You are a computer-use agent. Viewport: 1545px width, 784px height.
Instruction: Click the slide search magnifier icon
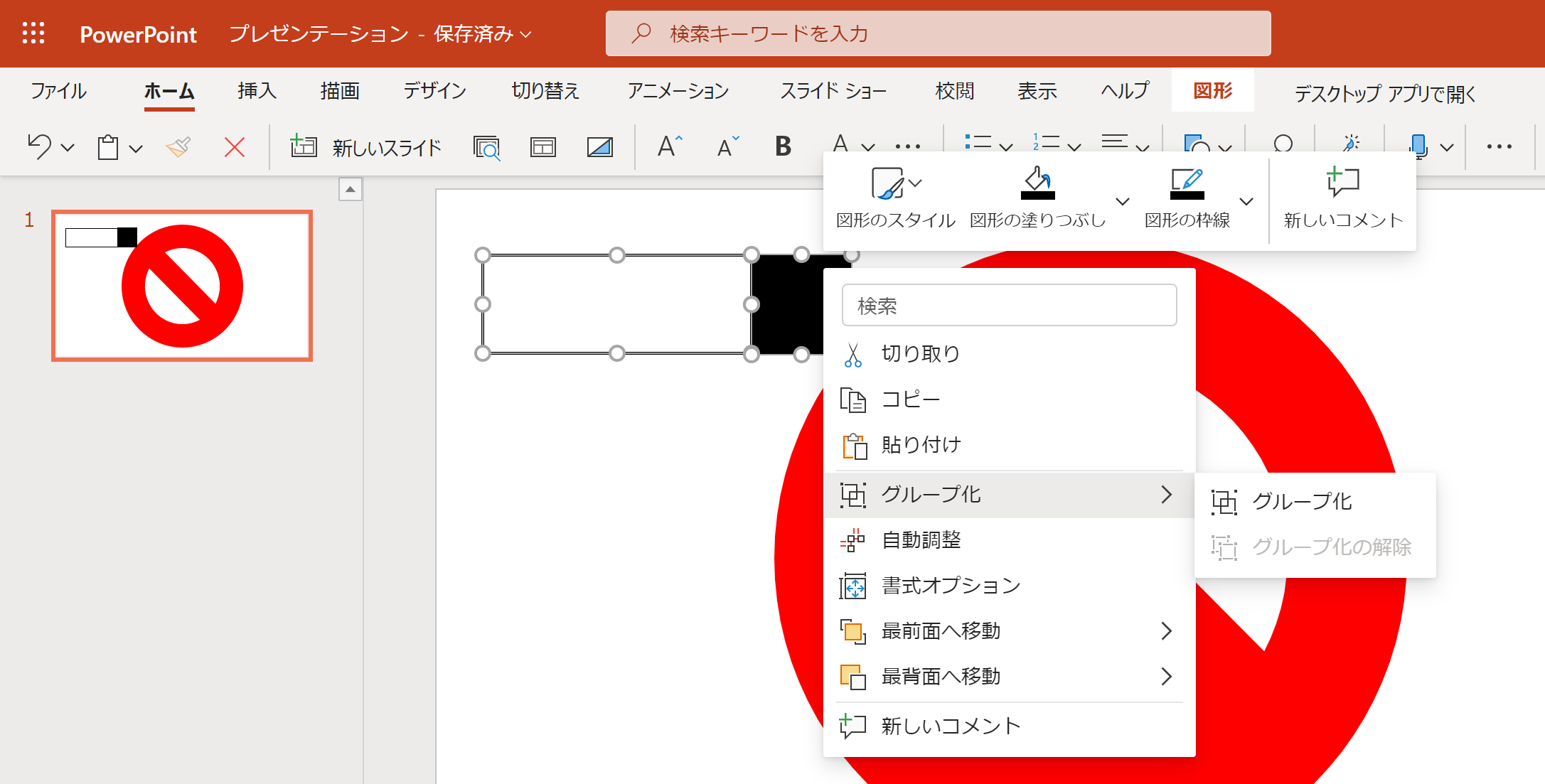[487, 147]
